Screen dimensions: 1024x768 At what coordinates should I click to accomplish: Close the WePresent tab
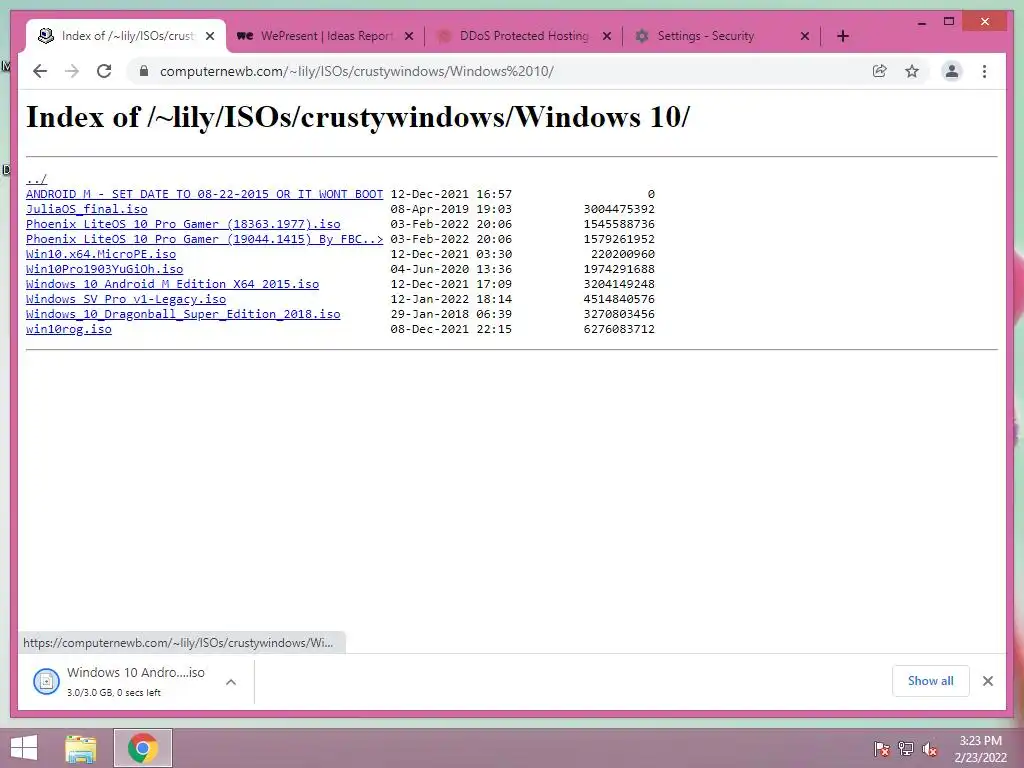pyautogui.click(x=409, y=36)
